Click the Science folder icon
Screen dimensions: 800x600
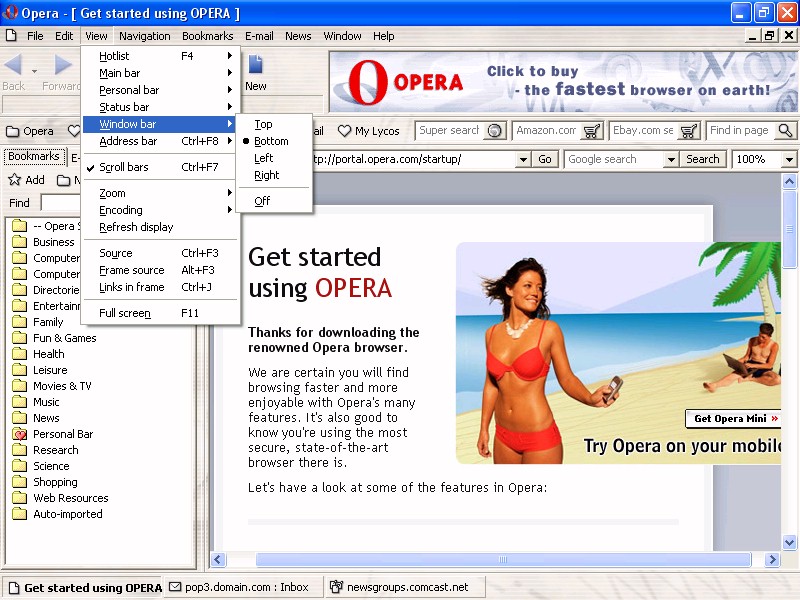pyautogui.click(x=19, y=466)
